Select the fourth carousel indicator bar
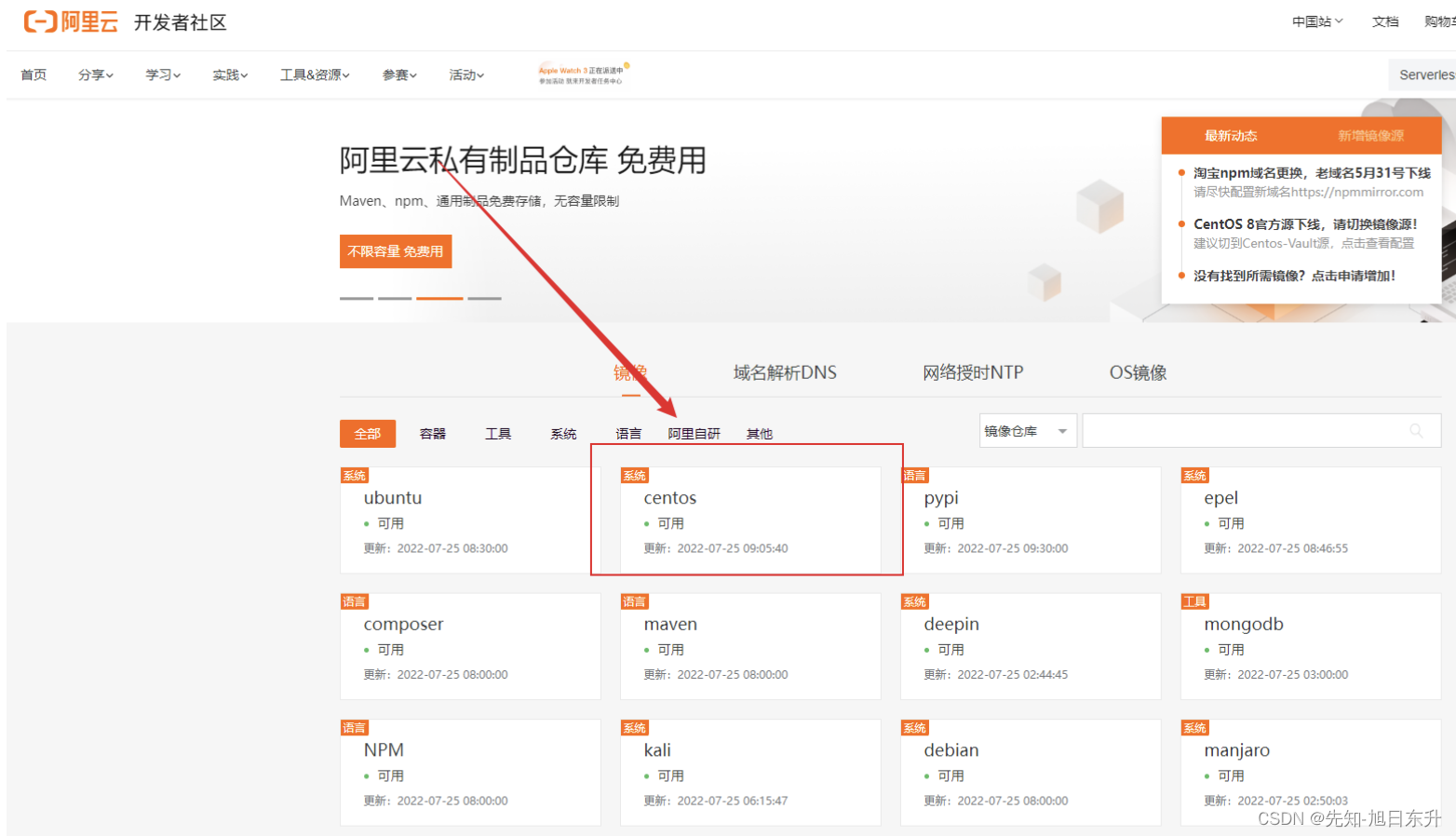This screenshot has width=1456, height=836. (x=484, y=298)
